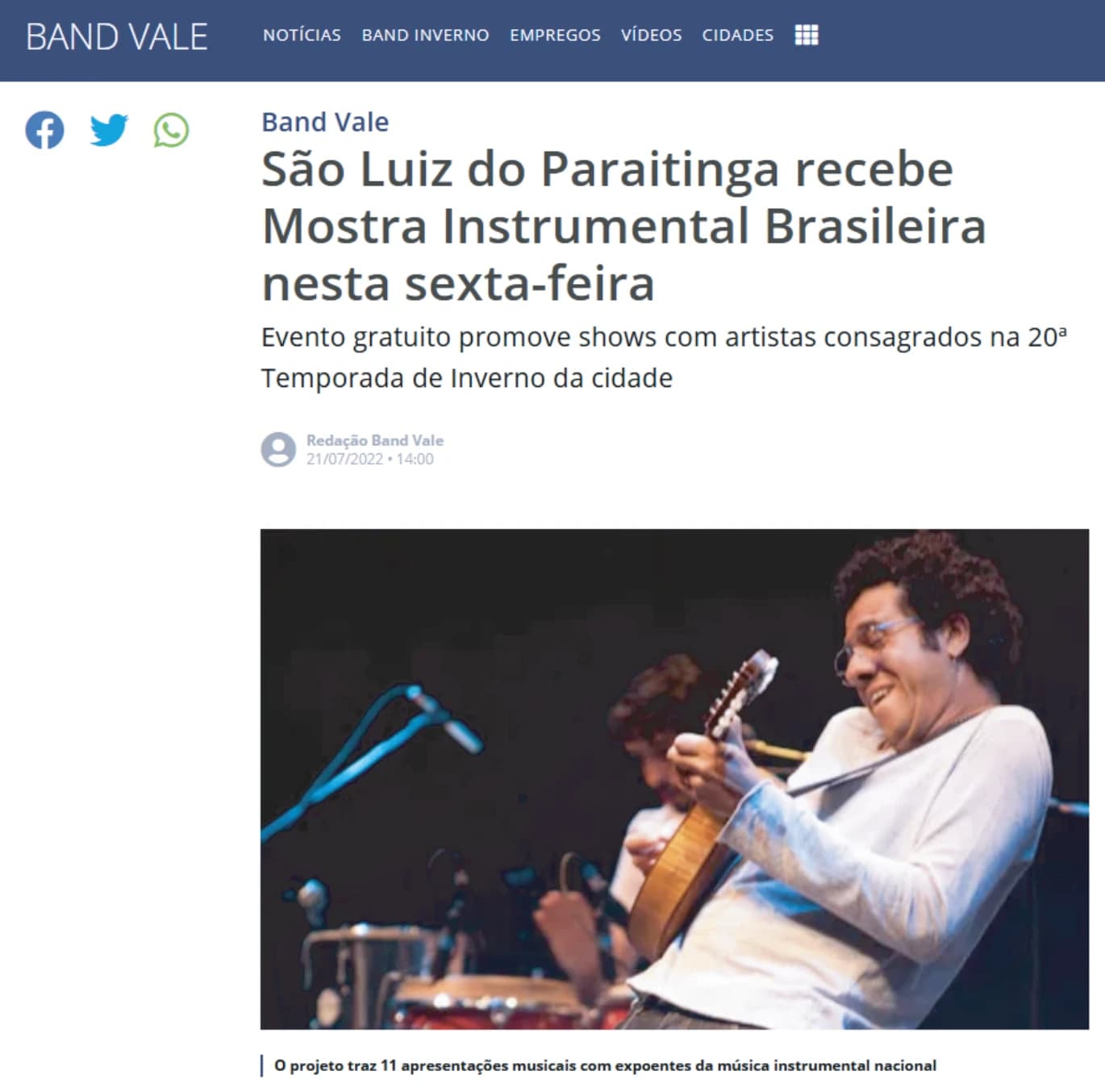The image size is (1105, 1092).
Task: Click the microphone in the concert photo
Action: (444, 716)
